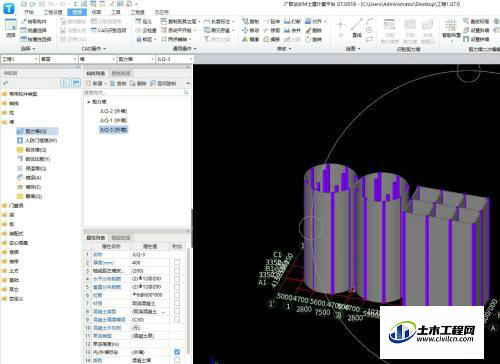500x364 pixels.
Task: Click the 长度标注 length dimension tool
Action: (219, 21)
